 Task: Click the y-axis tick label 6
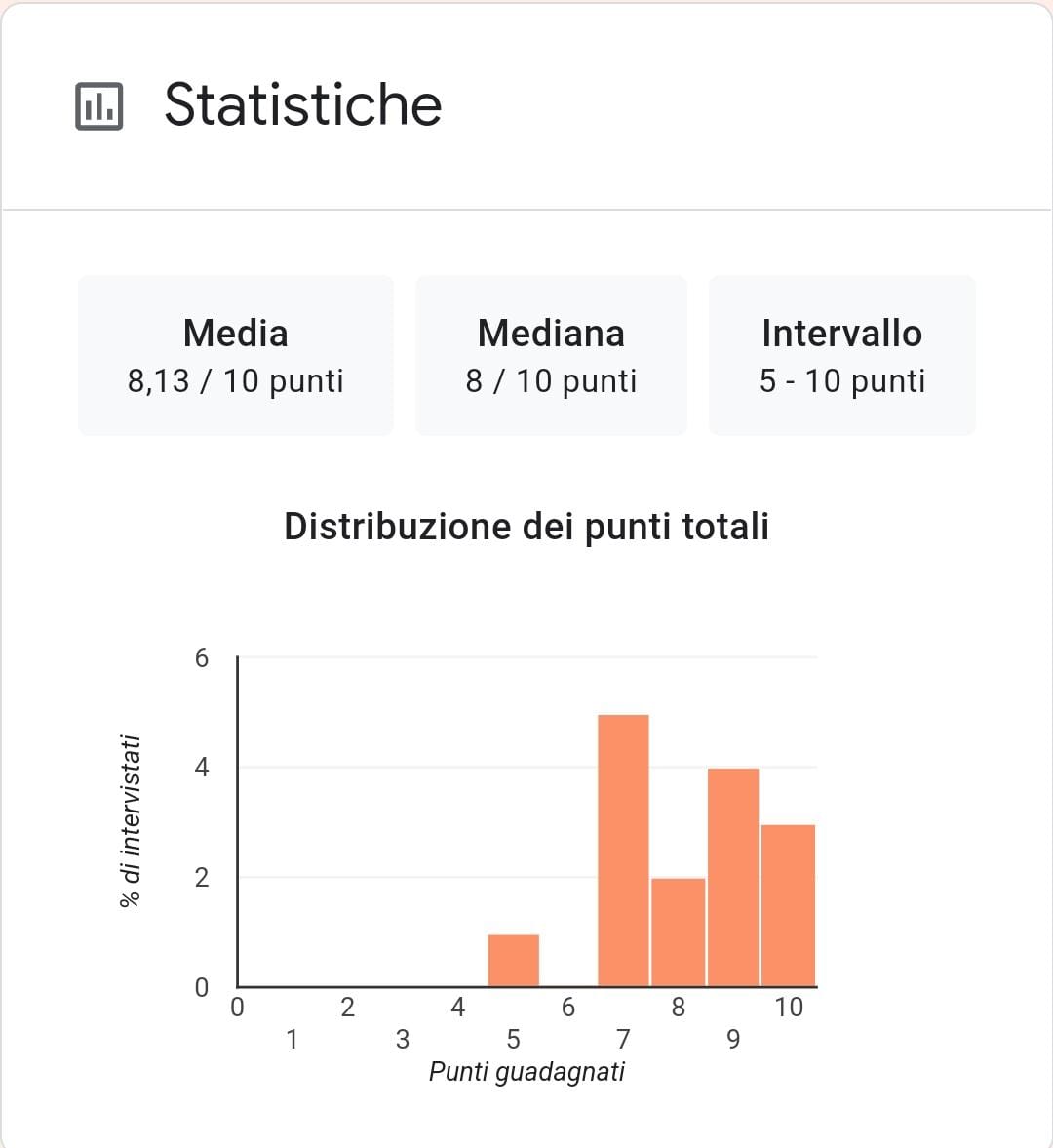(202, 658)
